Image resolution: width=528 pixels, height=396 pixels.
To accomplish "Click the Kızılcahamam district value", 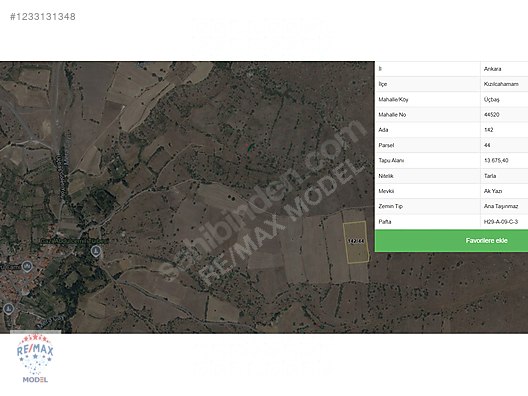I will [501, 84].
